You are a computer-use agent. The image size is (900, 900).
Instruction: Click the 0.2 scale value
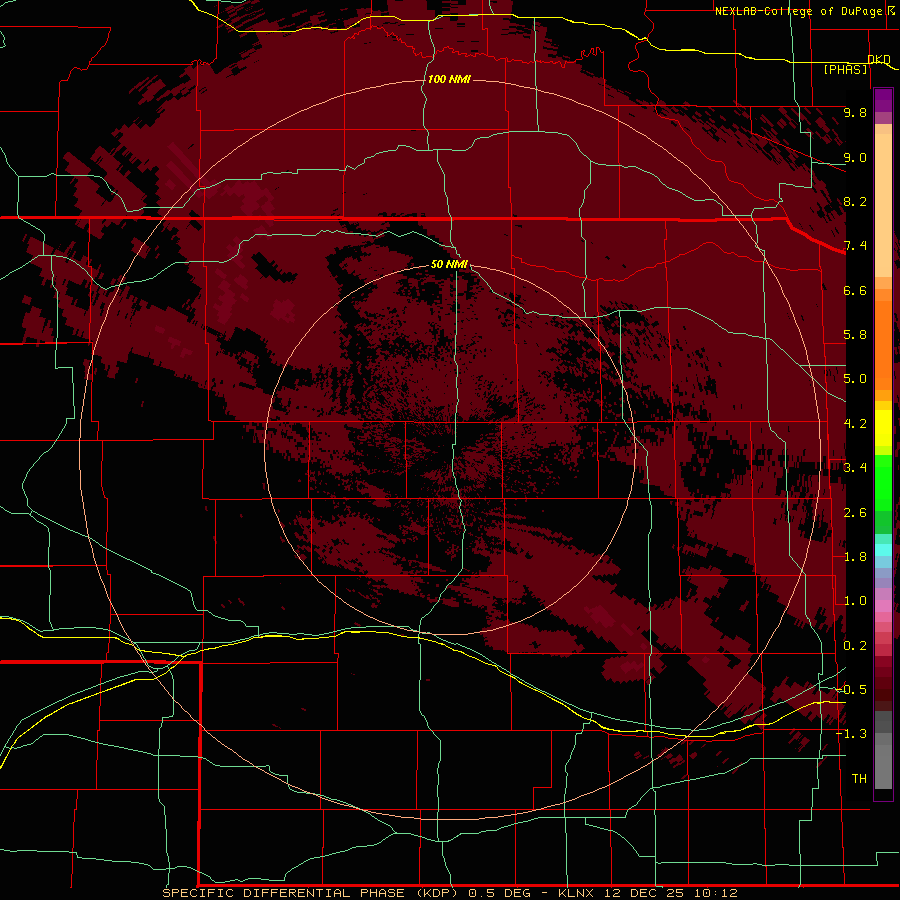[x=855, y=646]
